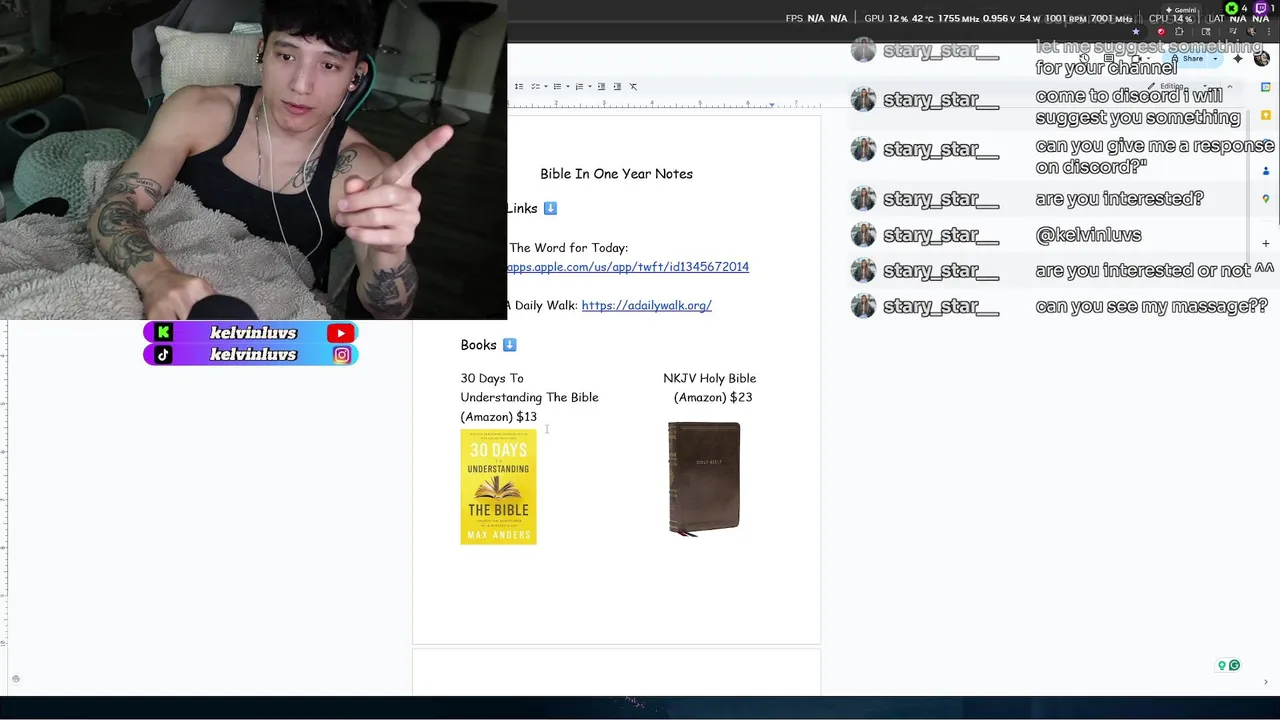This screenshot has height=720, width=1280.
Task: Click the plus icon to get add-ons
Action: click(x=1265, y=243)
